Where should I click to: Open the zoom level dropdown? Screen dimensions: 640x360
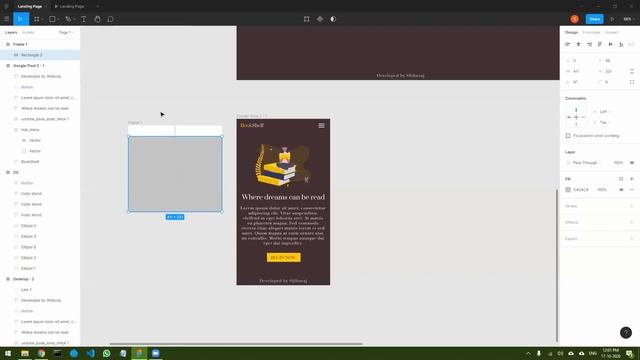[x=628, y=19]
